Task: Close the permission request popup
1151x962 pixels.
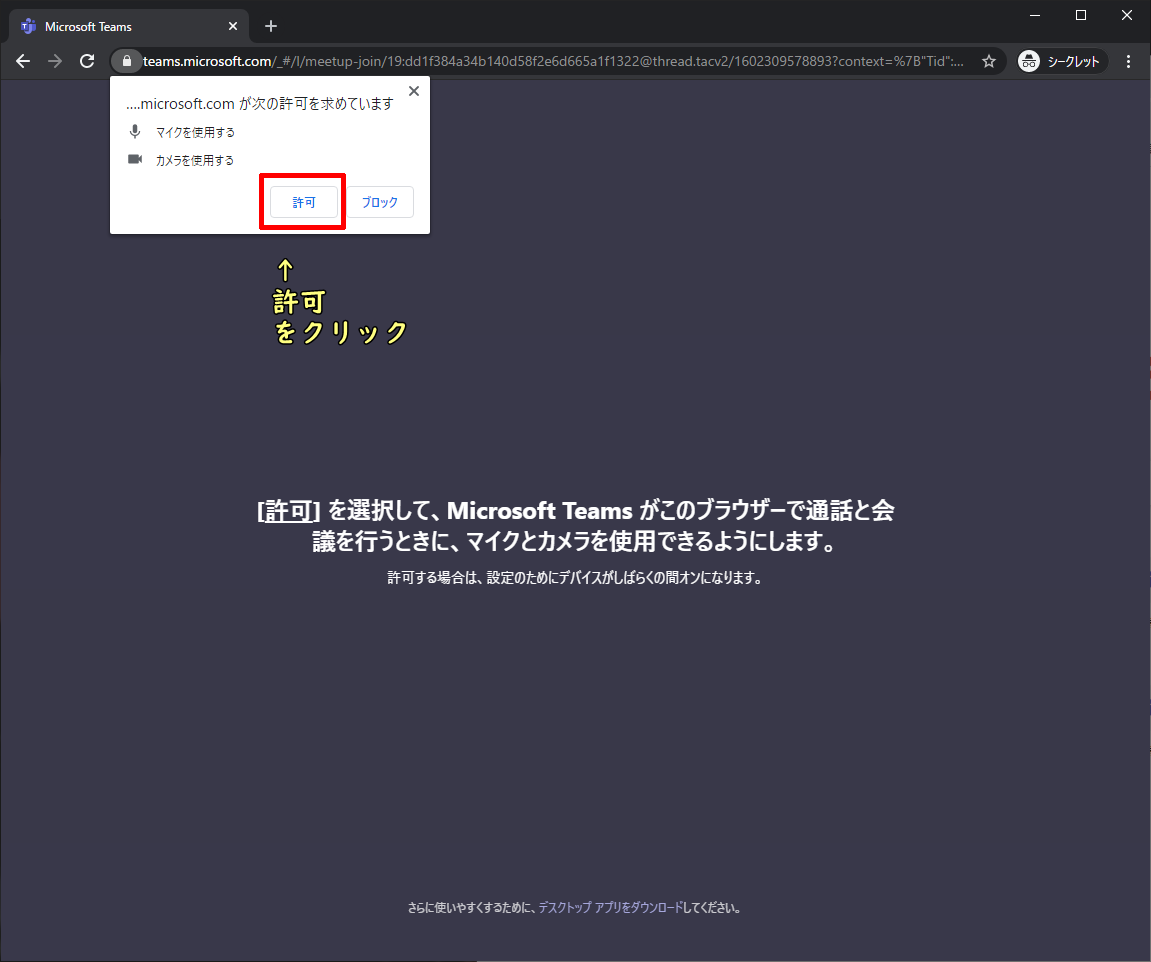Action: [x=414, y=91]
